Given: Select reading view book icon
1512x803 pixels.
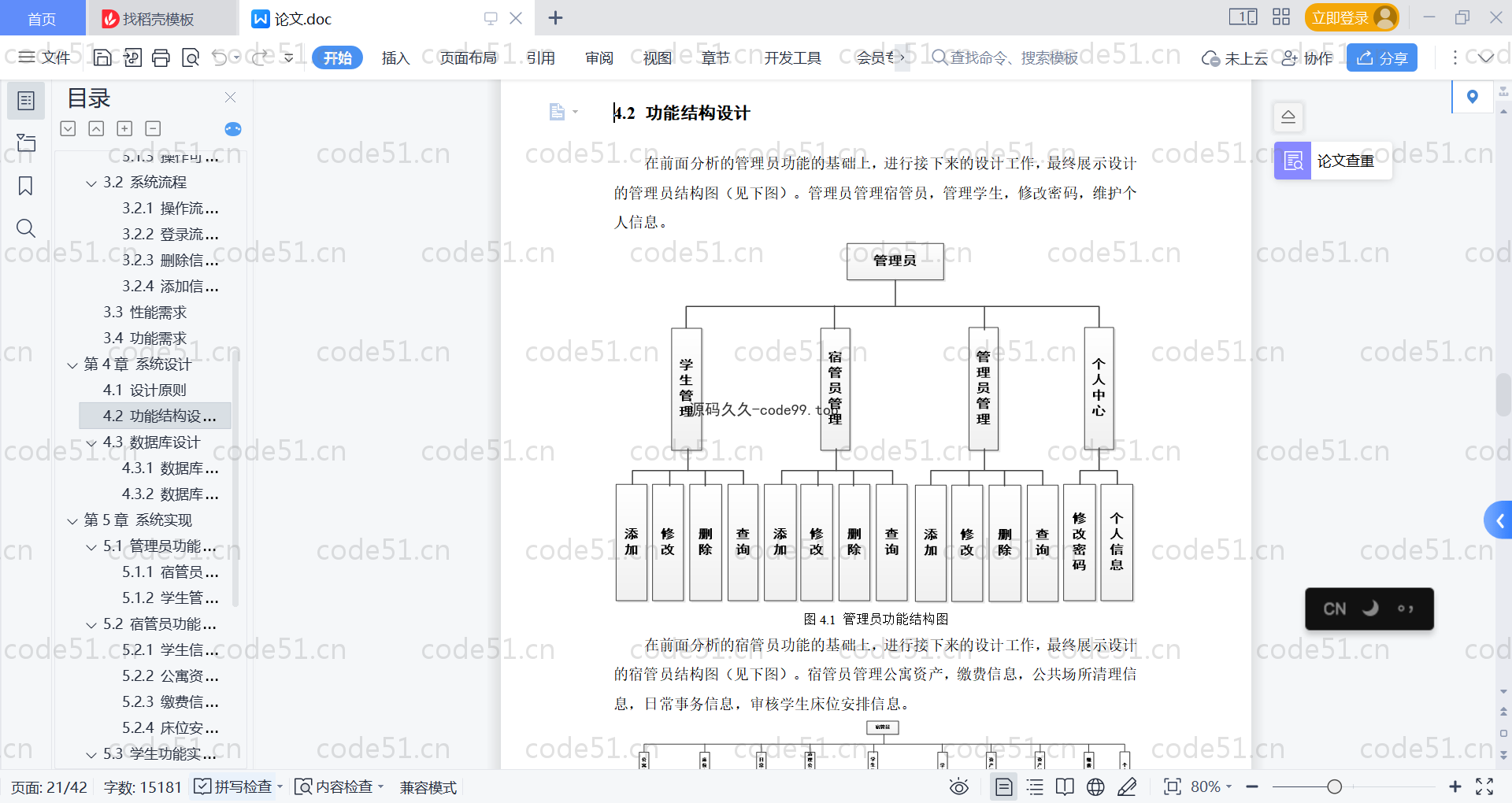Looking at the screenshot, I should (1065, 786).
